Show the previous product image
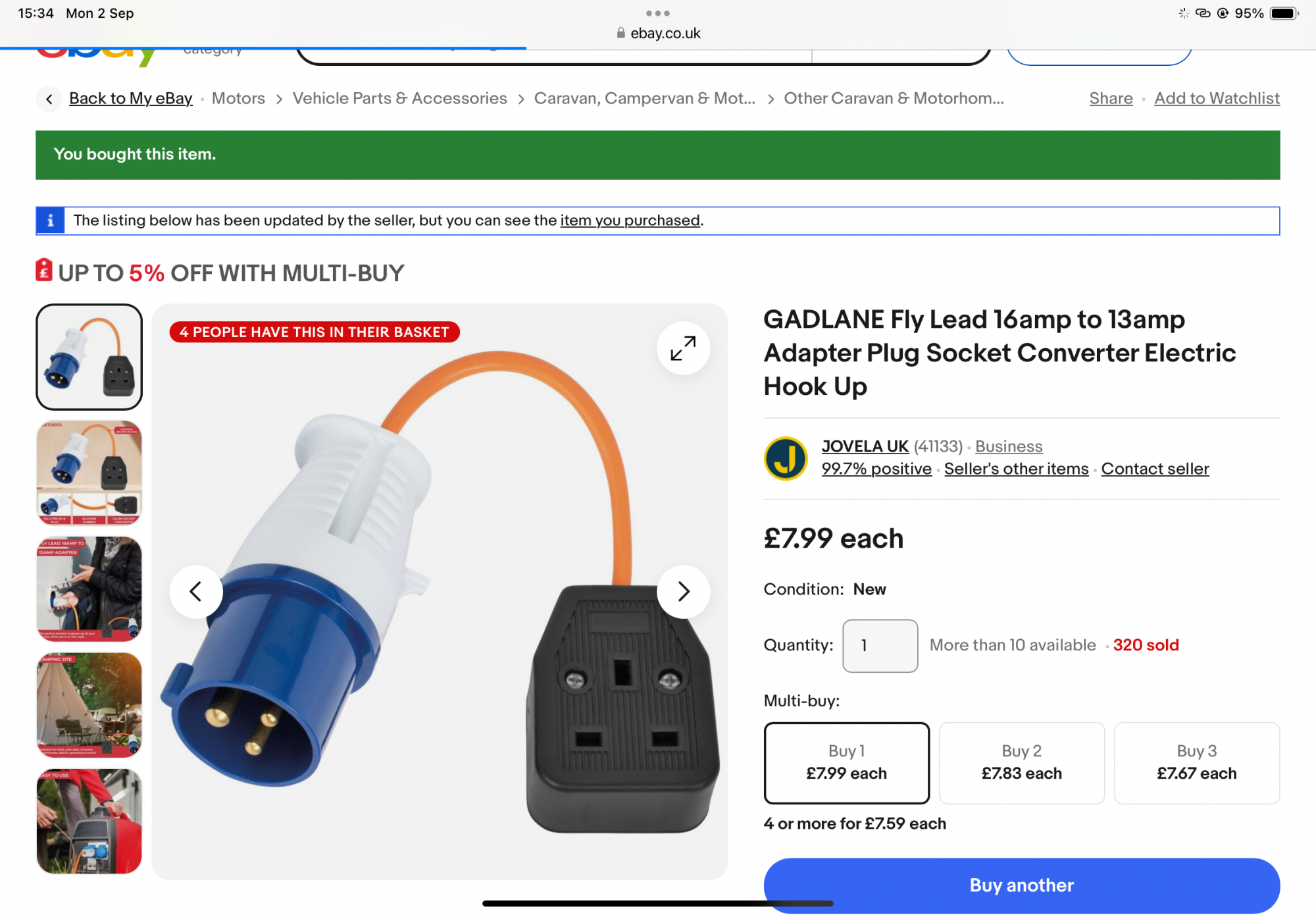 point(196,591)
